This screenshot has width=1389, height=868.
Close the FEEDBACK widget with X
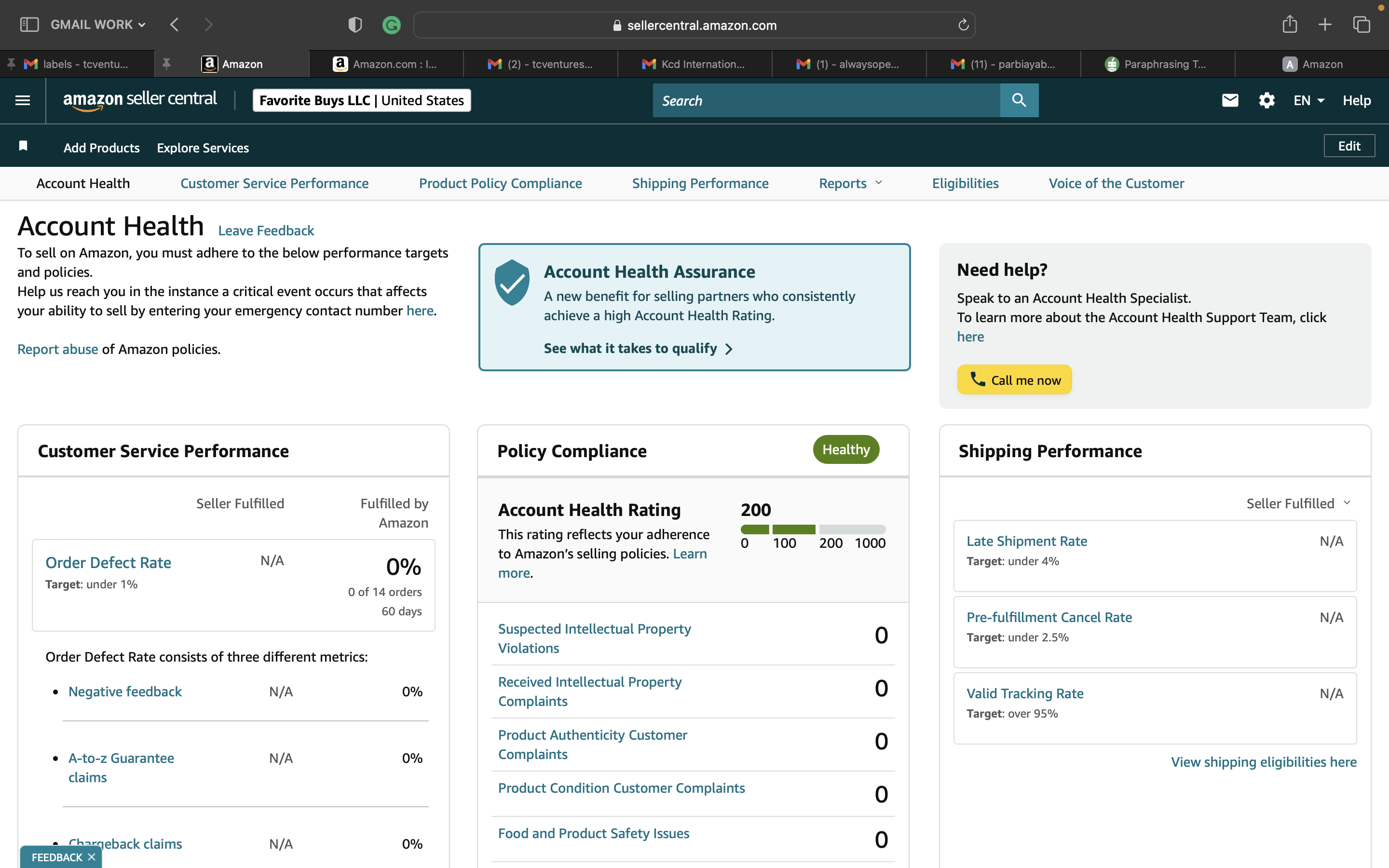point(92,856)
